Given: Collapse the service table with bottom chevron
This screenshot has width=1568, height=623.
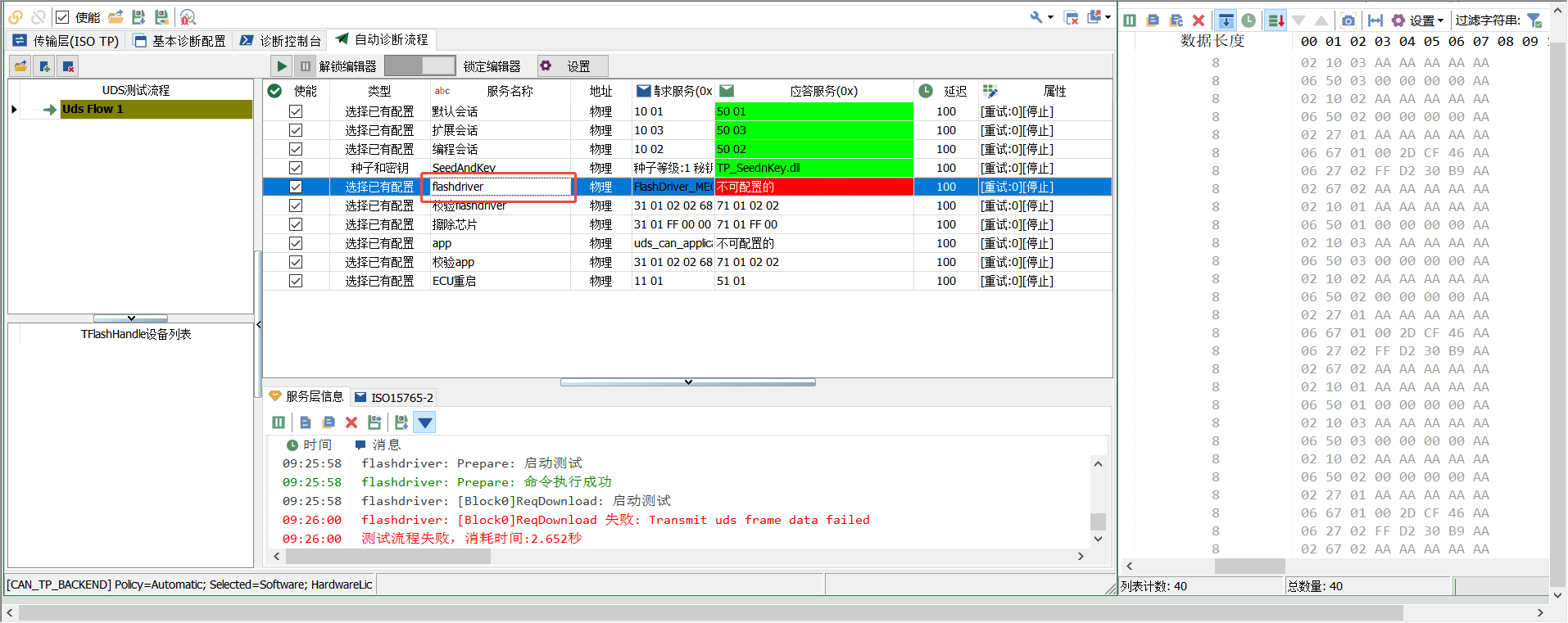Looking at the screenshot, I should (688, 381).
